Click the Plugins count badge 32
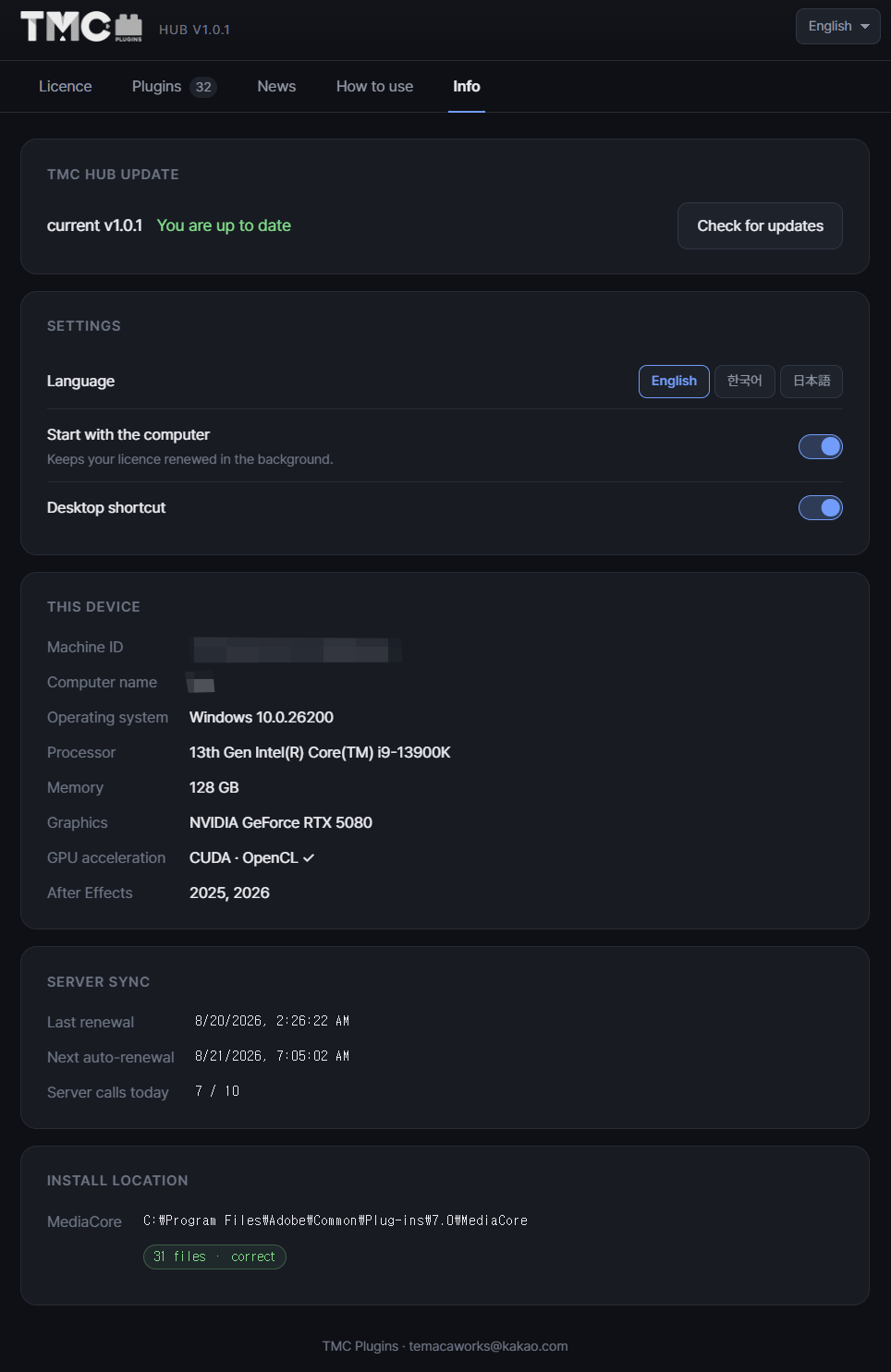Viewport: 891px width, 1372px height. 203,87
